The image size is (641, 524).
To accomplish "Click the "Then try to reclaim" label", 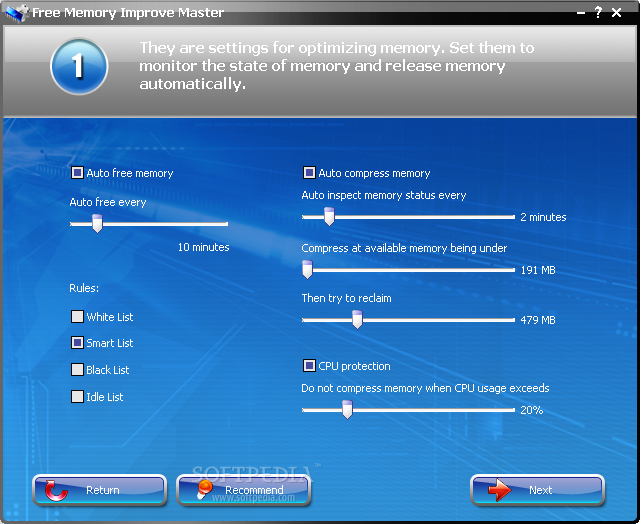I will coord(346,298).
